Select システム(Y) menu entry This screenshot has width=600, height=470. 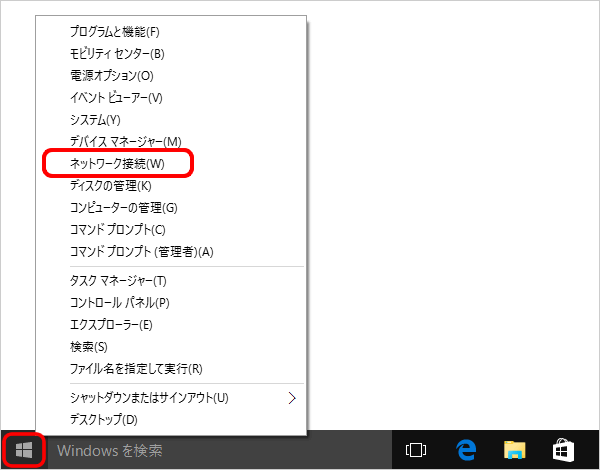tap(95, 119)
